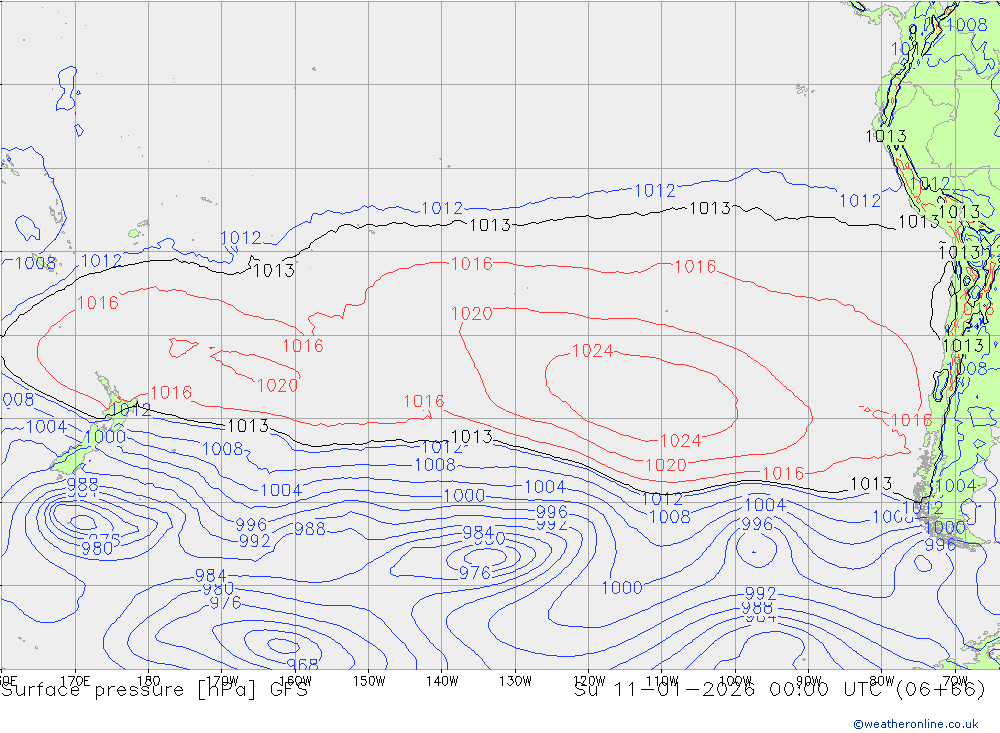Click the 1013 label near 160W upper contour
This screenshot has width=1000, height=733.
pos(274,270)
